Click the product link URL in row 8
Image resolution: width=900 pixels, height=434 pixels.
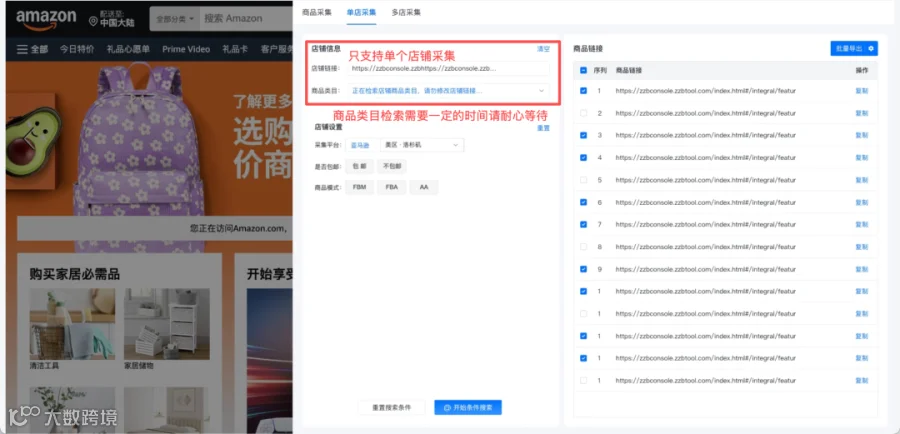[705, 247]
